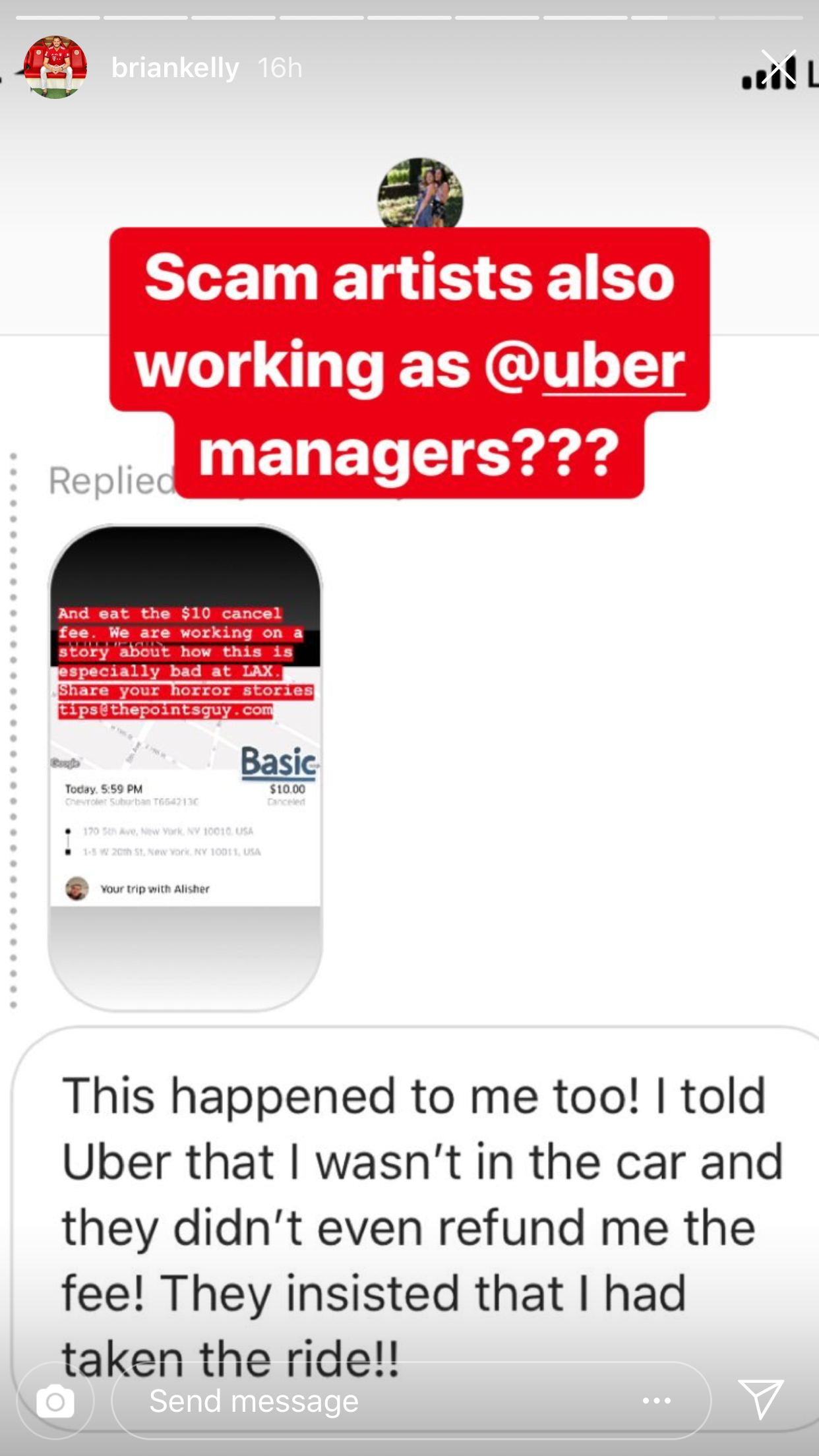Viewport: 819px width, 1456px height.
Task: Open camera from the bottom bar
Action: 55,1401
